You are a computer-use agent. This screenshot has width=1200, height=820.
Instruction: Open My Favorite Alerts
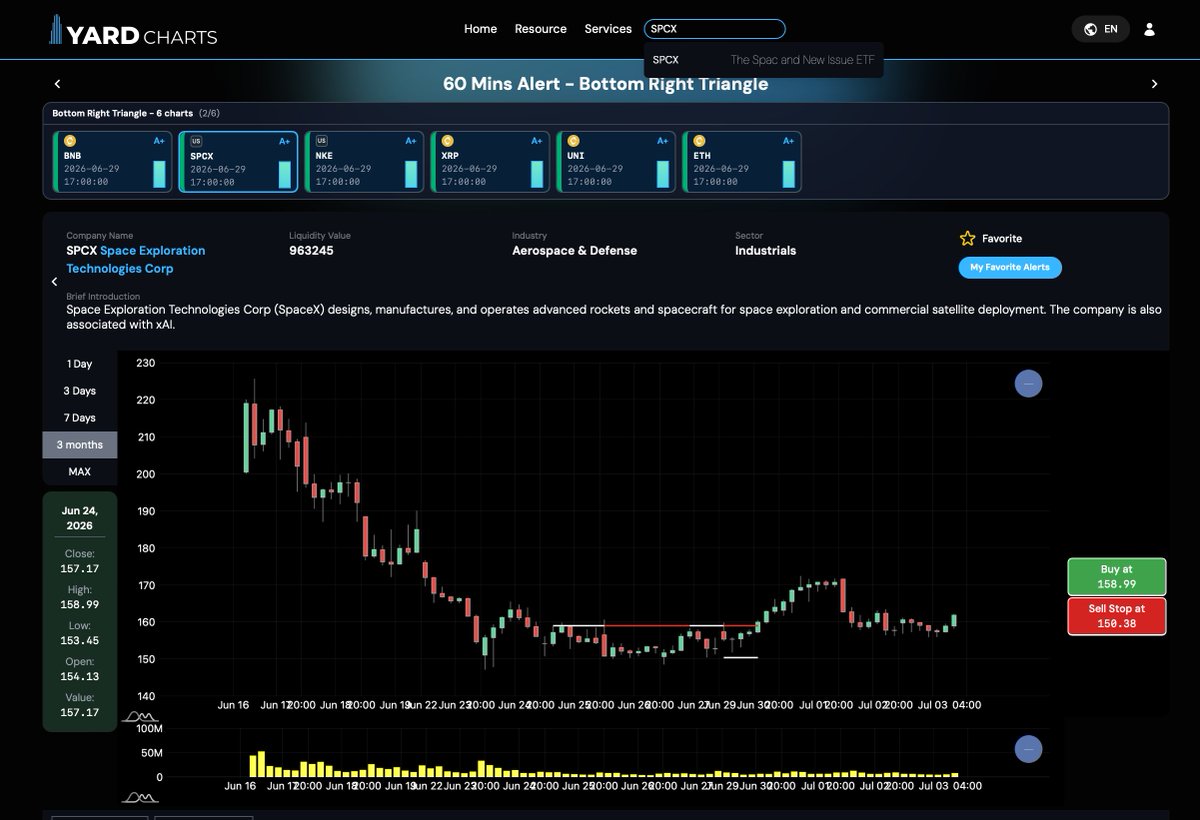point(1010,268)
